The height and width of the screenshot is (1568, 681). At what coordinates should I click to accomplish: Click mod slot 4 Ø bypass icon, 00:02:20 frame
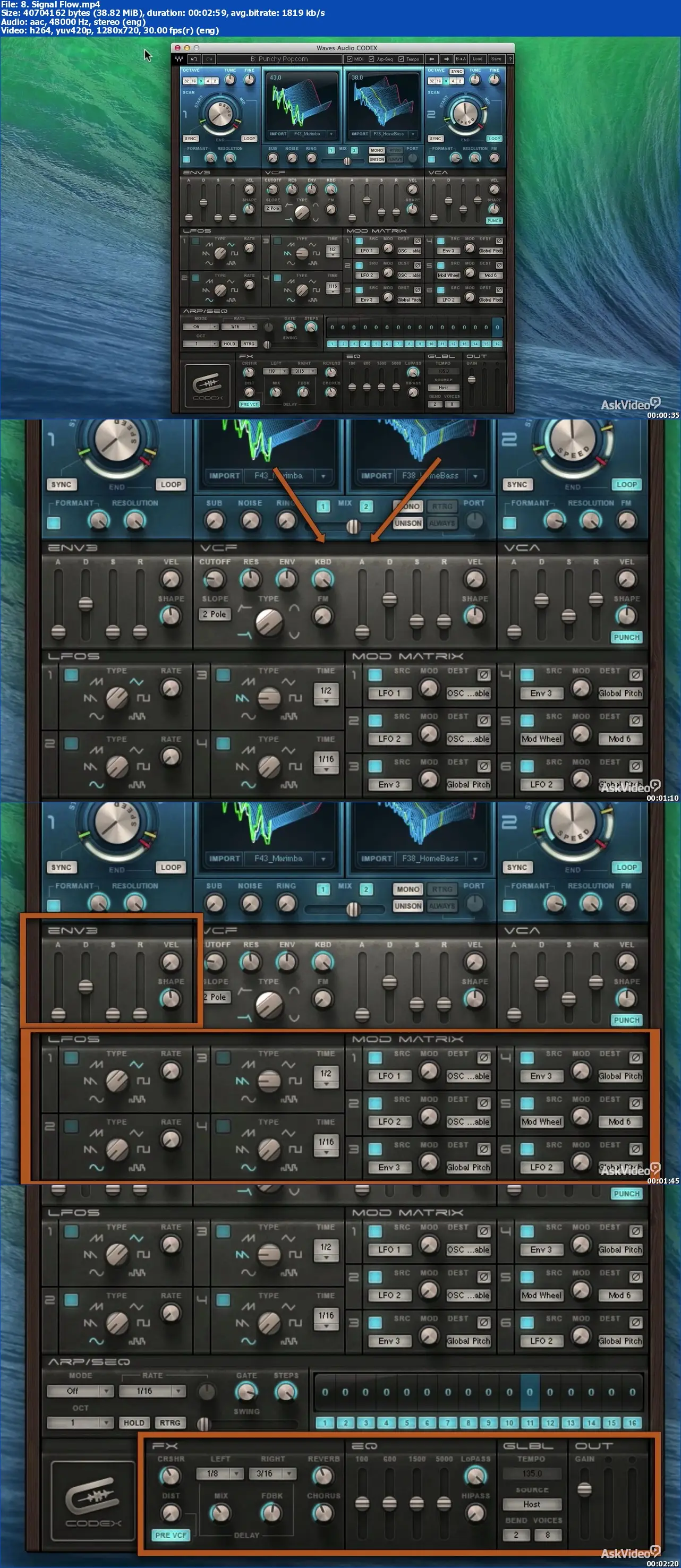pos(635,1231)
